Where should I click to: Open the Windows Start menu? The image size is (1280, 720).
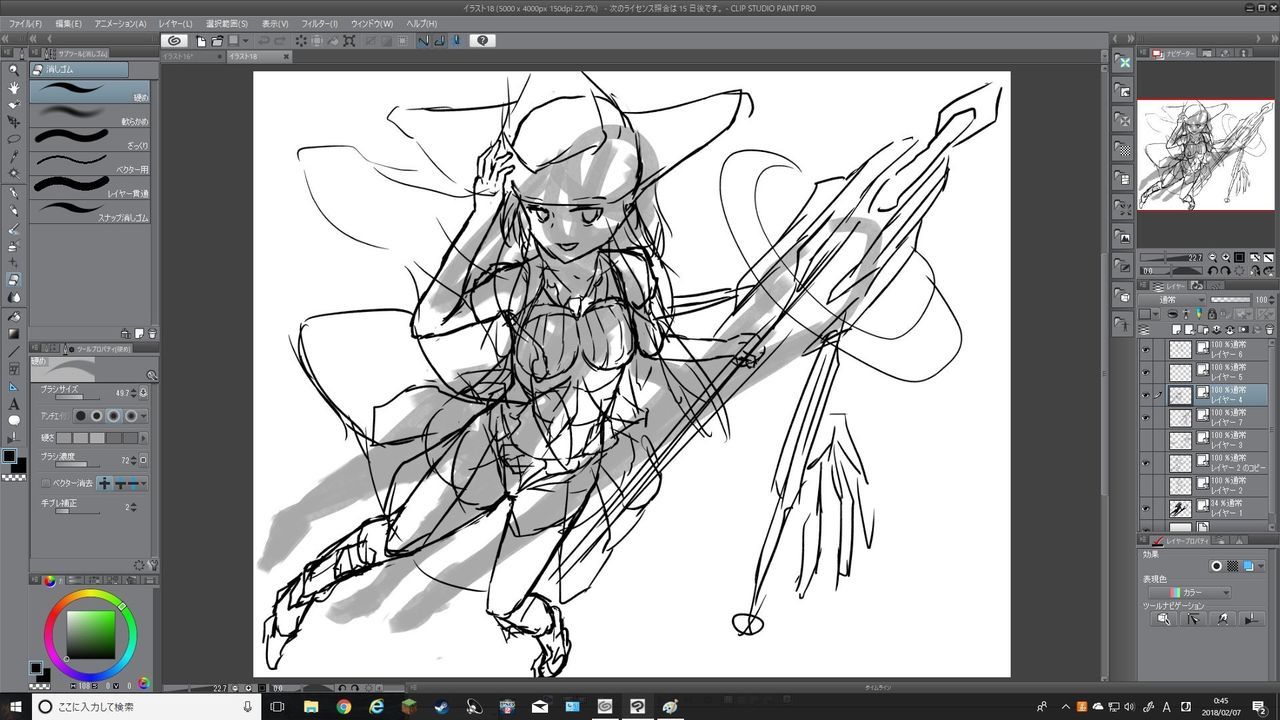coord(15,706)
